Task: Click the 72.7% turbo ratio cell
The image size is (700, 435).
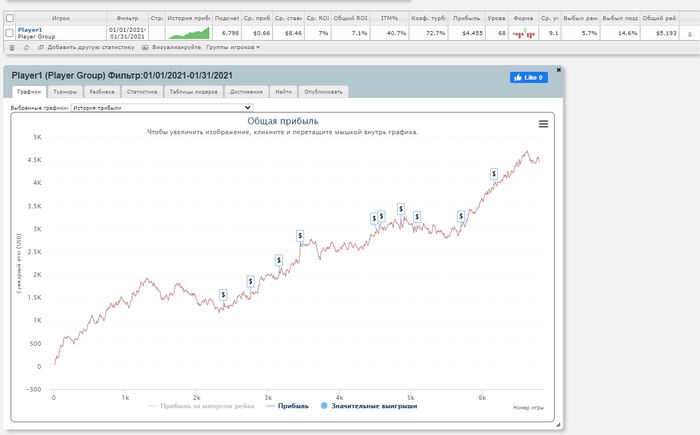Action: 429,33
